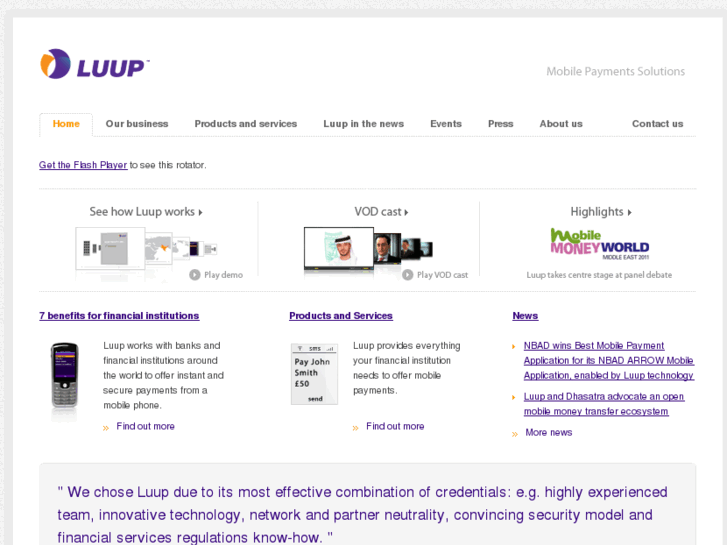Click the Mobile Money World logo
The image size is (727, 545).
pos(599,244)
